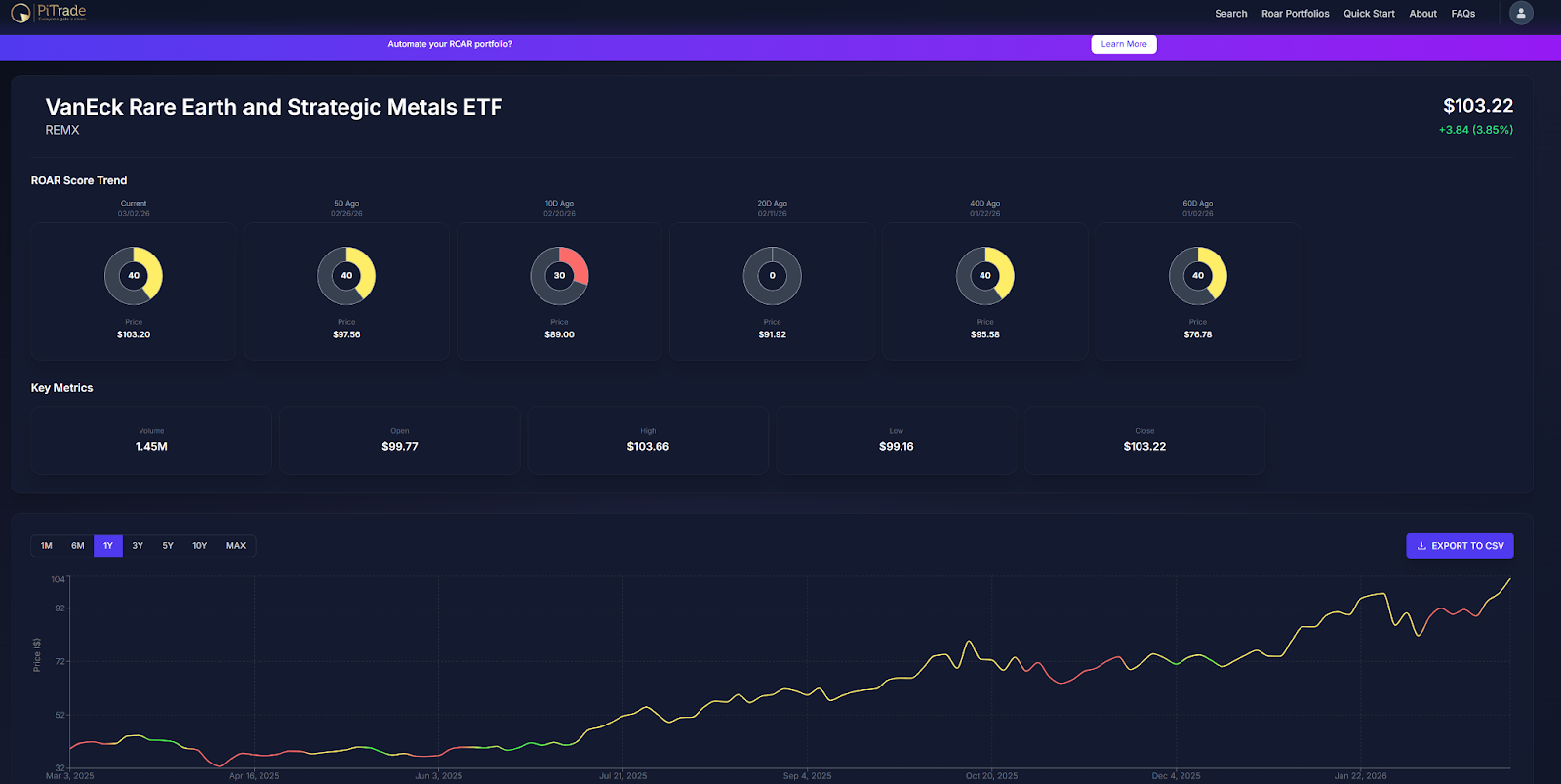Switch chart to the 6M range
The height and width of the screenshot is (784, 1561).
point(78,546)
